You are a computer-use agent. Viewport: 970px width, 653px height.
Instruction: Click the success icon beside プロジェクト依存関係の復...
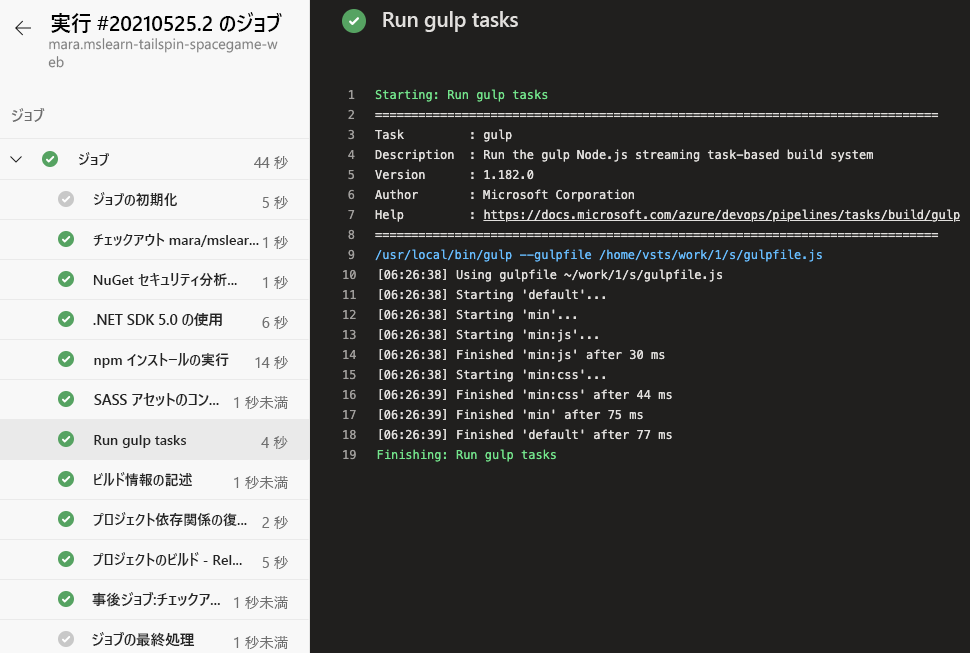[x=66, y=519]
